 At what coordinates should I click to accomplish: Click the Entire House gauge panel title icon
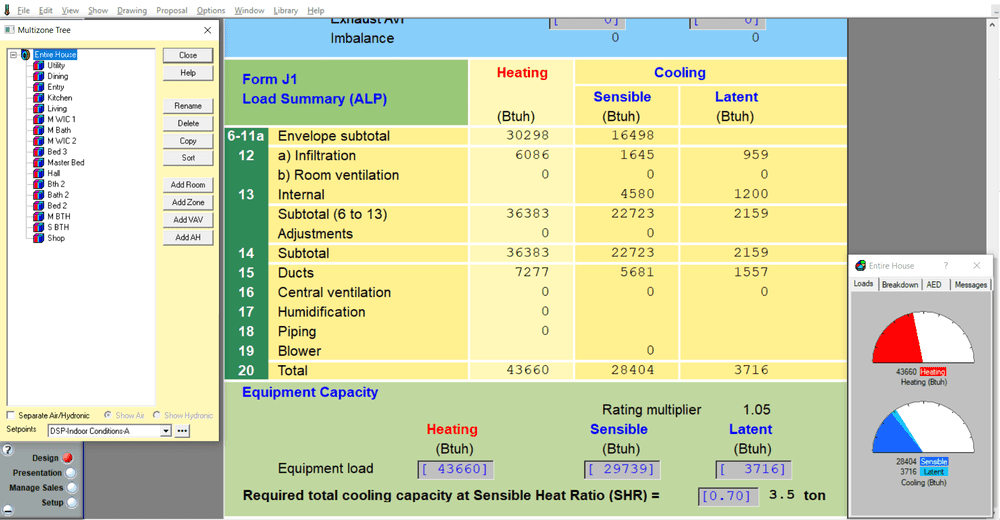pyautogui.click(x=860, y=265)
